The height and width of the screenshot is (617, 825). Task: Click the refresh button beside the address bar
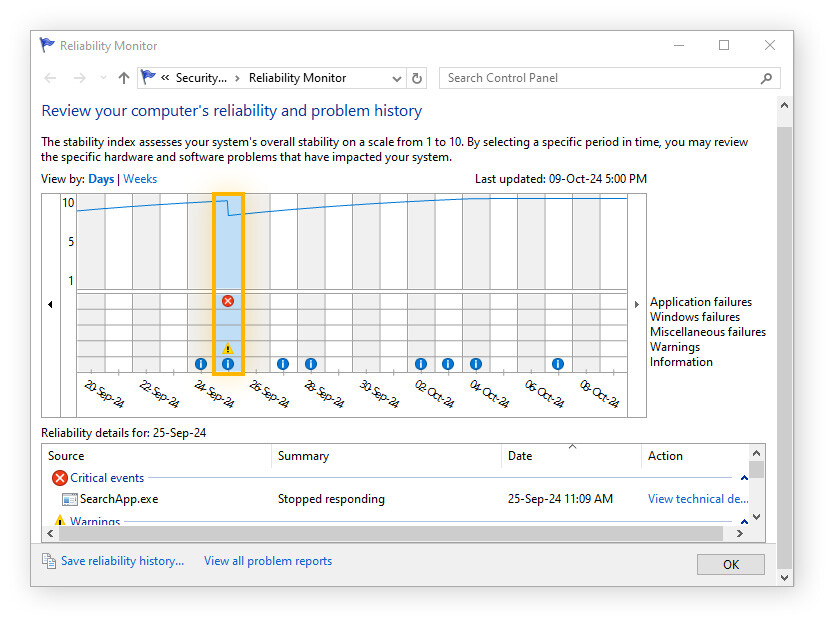click(x=417, y=78)
